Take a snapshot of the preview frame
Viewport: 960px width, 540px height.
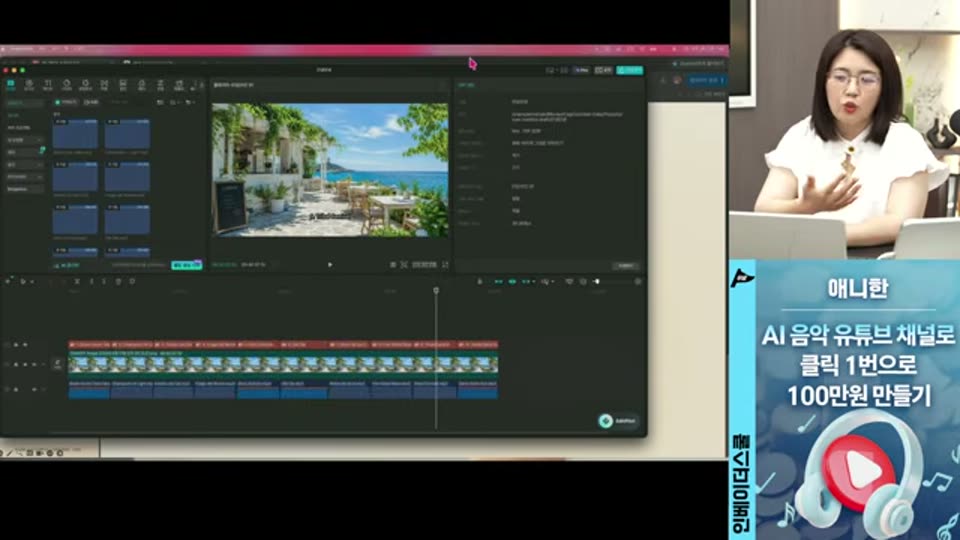click(x=393, y=264)
